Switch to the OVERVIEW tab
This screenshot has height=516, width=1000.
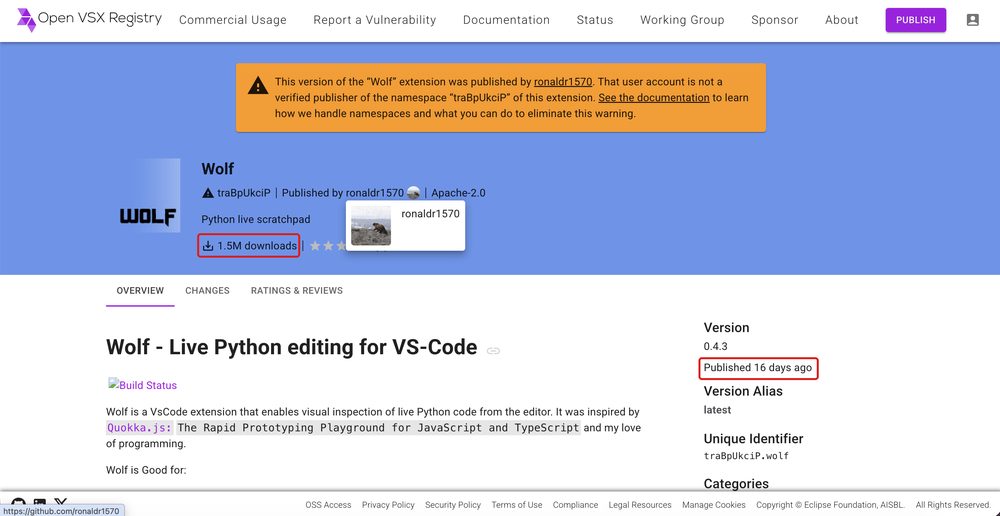tap(140, 290)
